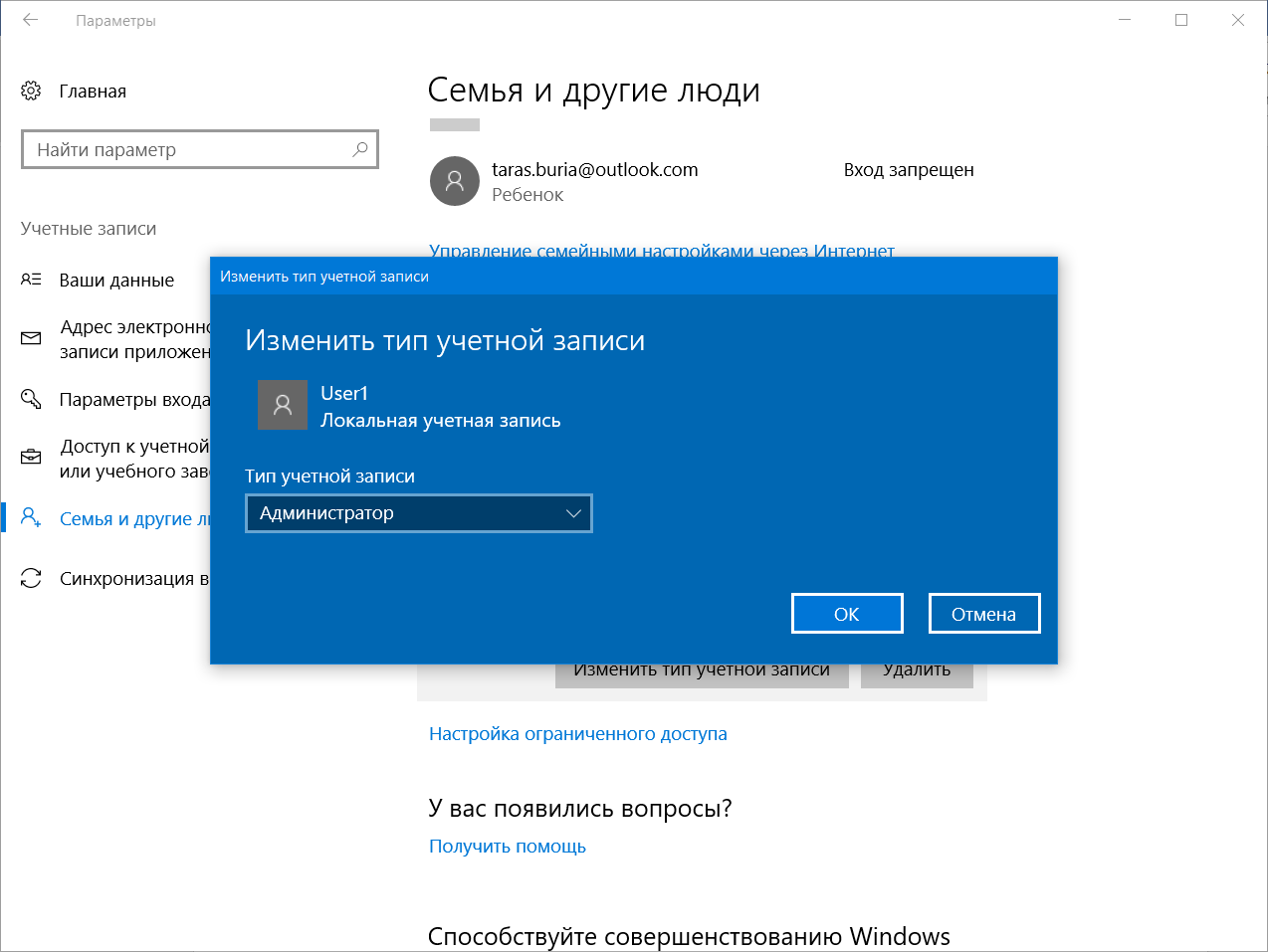
Task: Open the Синхронизация section
Action: coord(134,578)
